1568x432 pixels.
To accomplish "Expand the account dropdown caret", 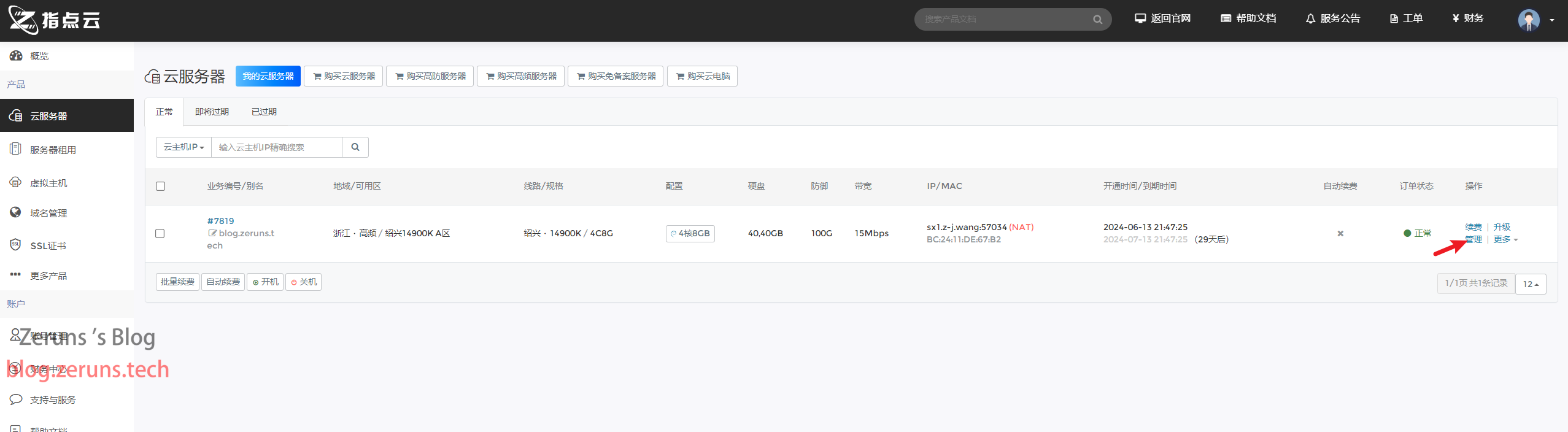I will (x=1552, y=20).
